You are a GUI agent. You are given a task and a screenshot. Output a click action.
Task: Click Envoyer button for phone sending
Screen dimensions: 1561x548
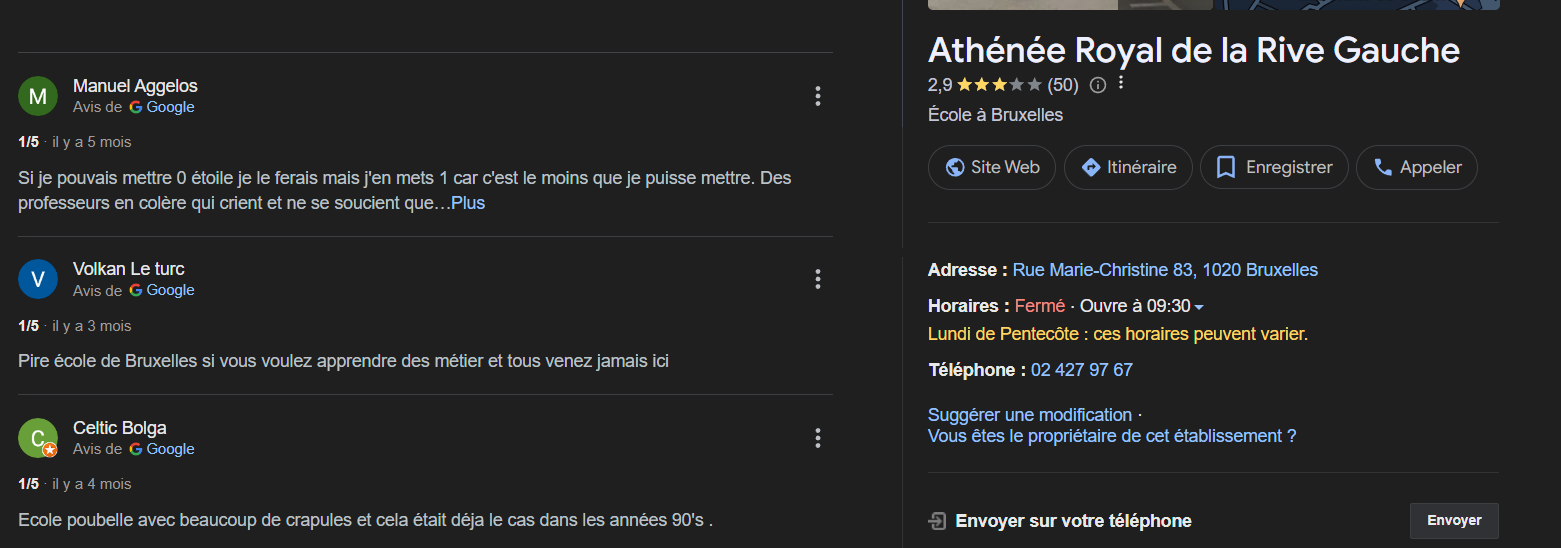(1454, 521)
